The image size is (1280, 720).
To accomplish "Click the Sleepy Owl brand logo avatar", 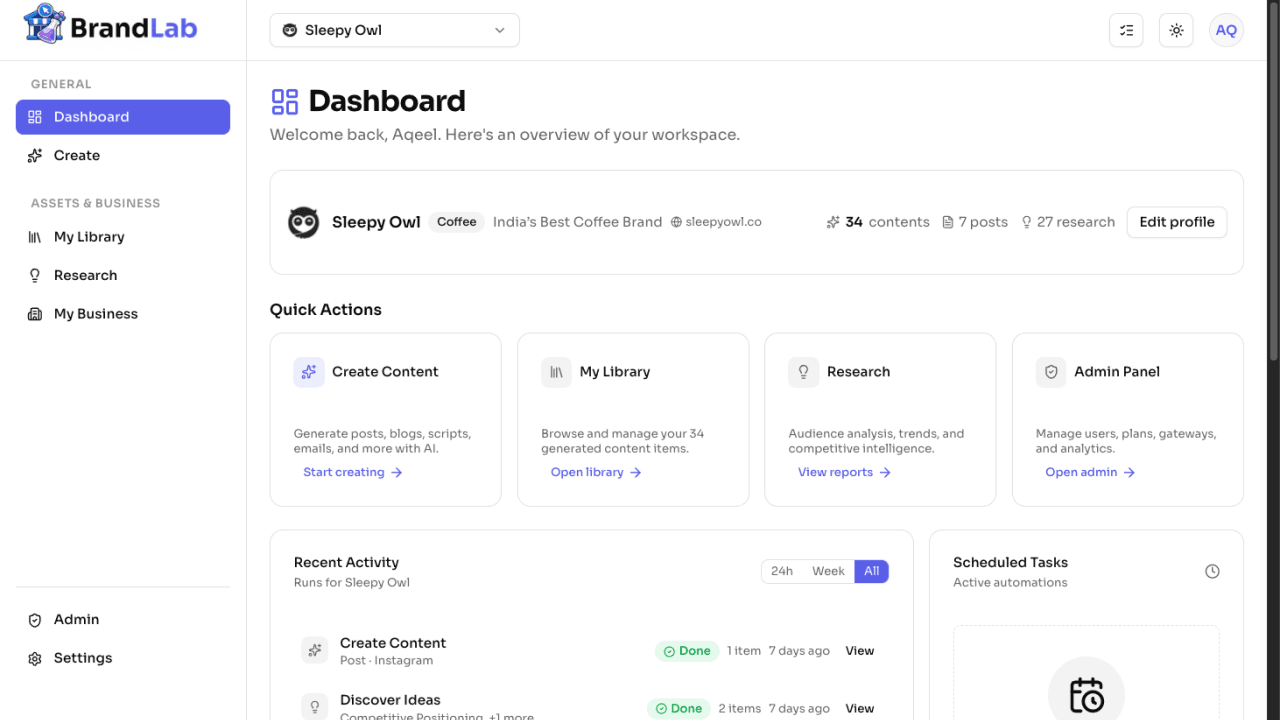I will [x=304, y=222].
